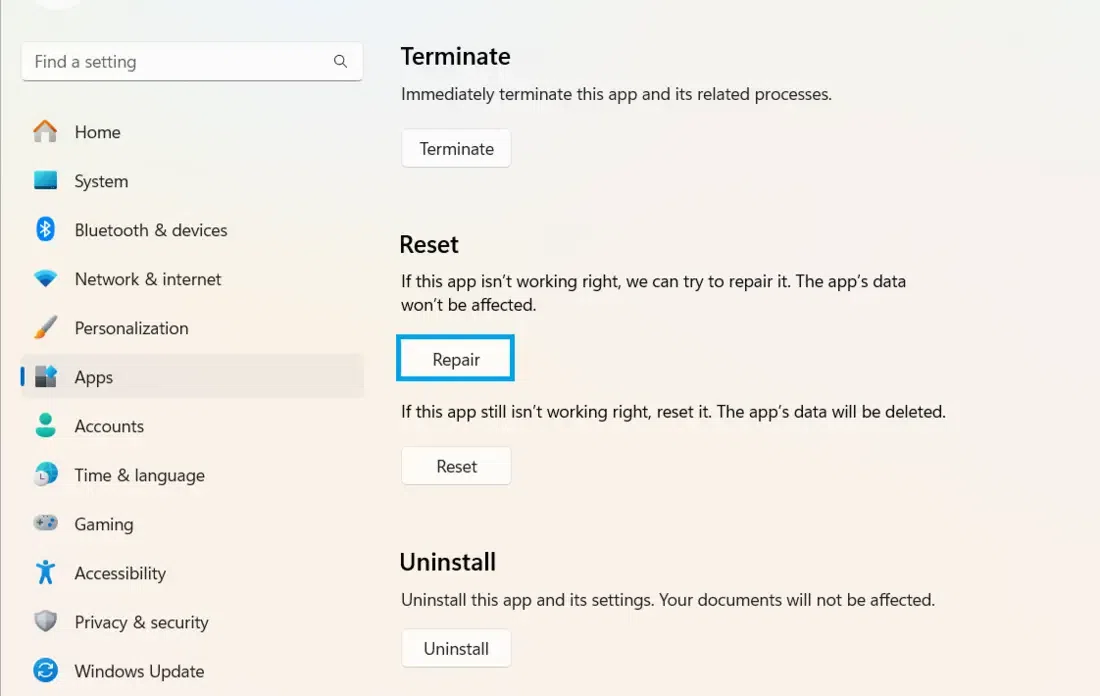Screen dimensions: 1100x696
Task: Click the Repair button
Action: (x=456, y=360)
